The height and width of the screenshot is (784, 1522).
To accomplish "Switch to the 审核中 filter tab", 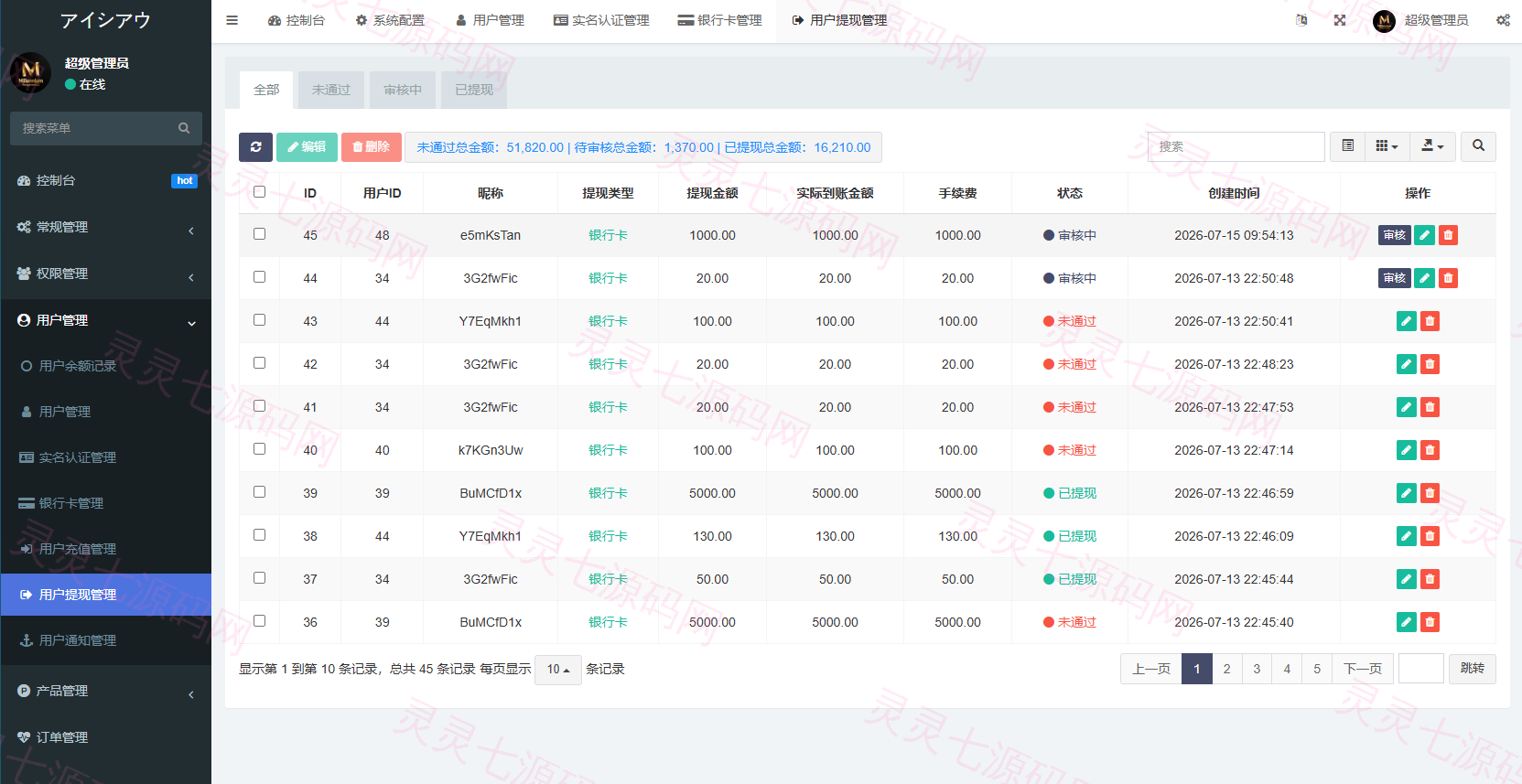I will pos(403,90).
